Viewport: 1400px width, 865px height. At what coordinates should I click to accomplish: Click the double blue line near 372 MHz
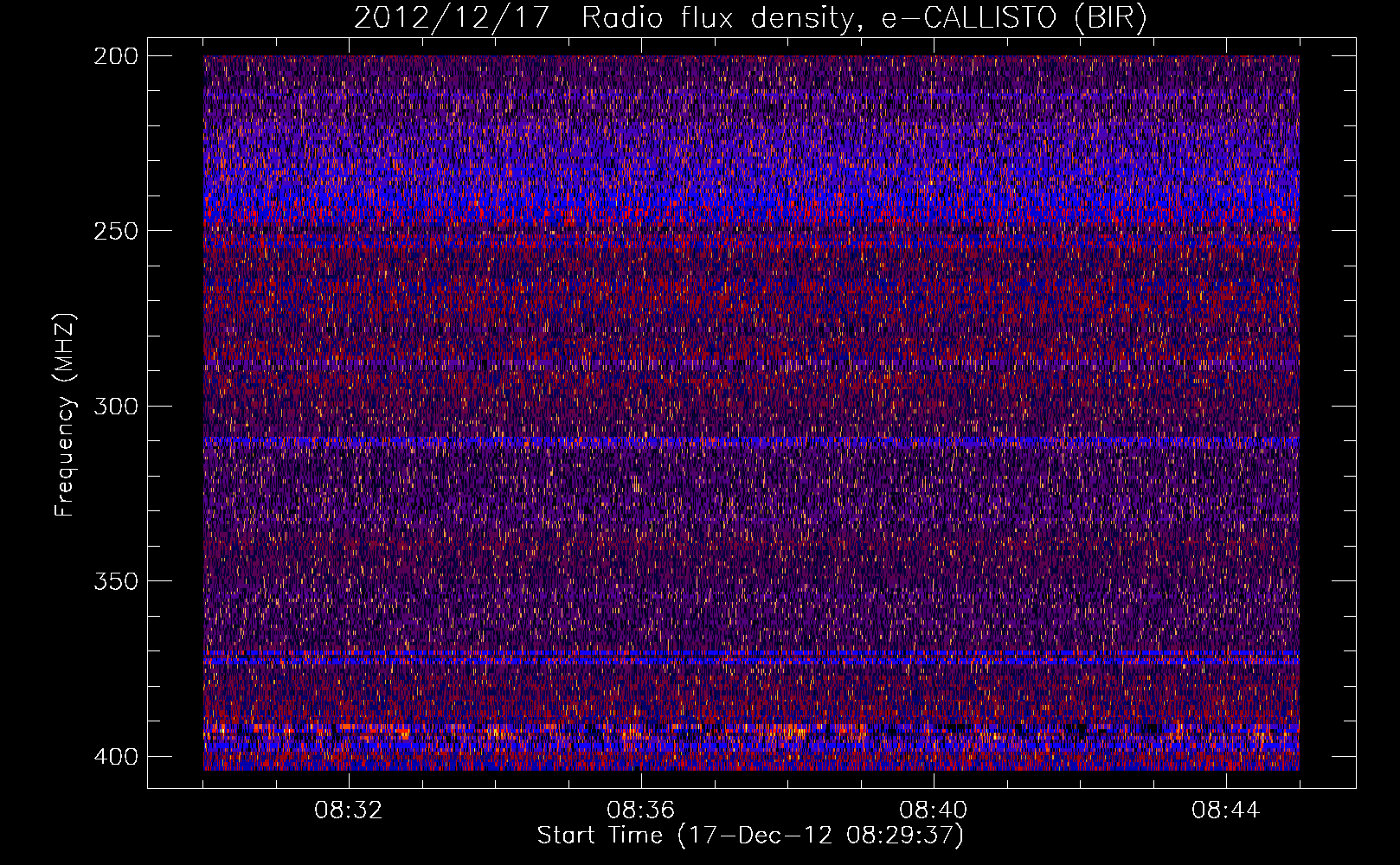[x=751, y=657]
